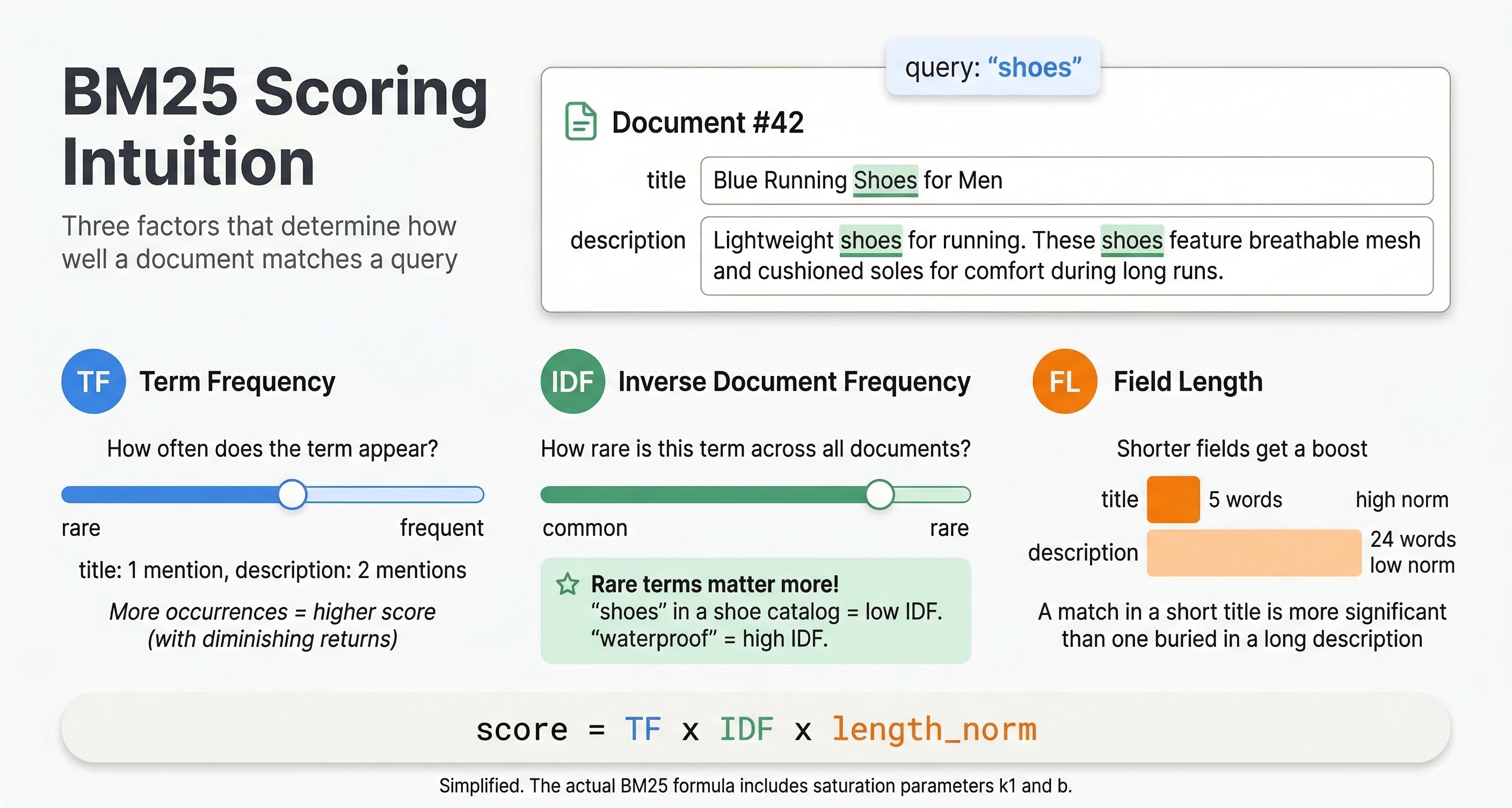The height and width of the screenshot is (808, 1512).
Task: Click the Document #42 heading
Action: coord(707,122)
